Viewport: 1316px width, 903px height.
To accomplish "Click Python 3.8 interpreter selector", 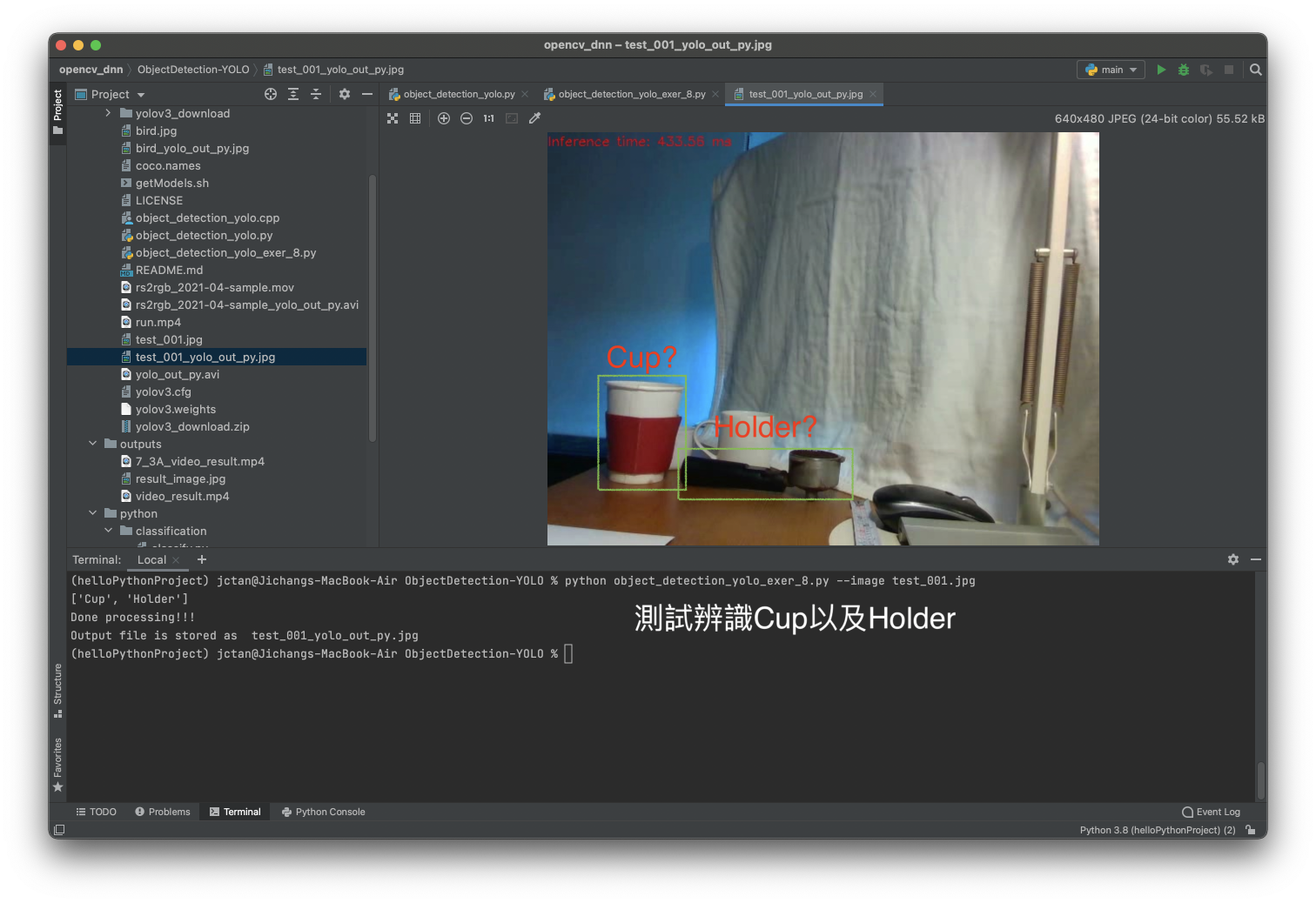I will click(1158, 830).
